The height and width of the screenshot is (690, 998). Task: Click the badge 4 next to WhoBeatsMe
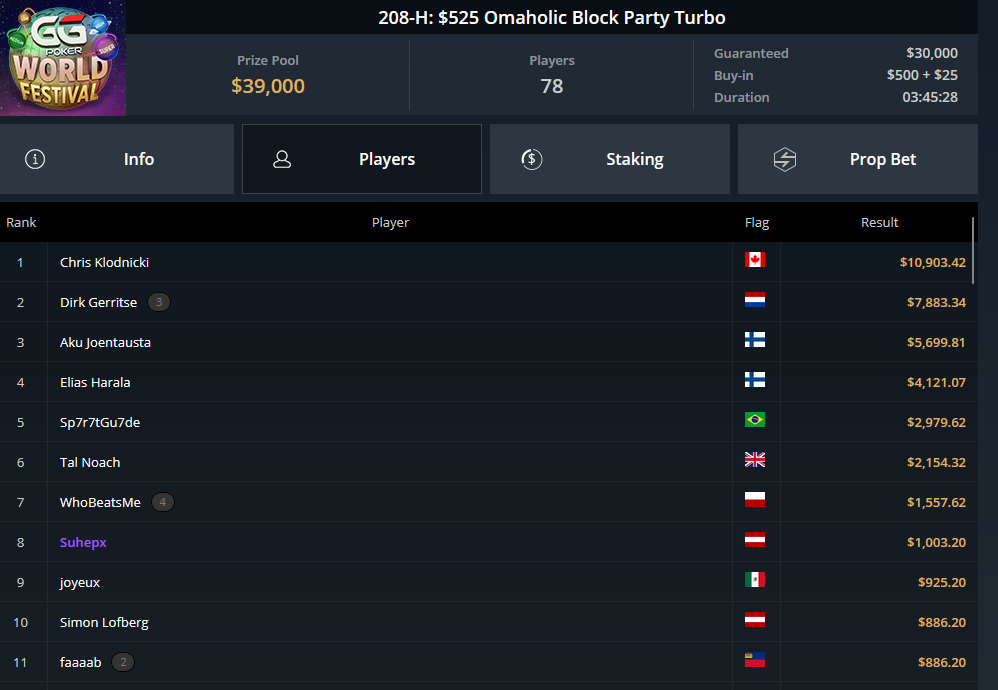coord(163,502)
